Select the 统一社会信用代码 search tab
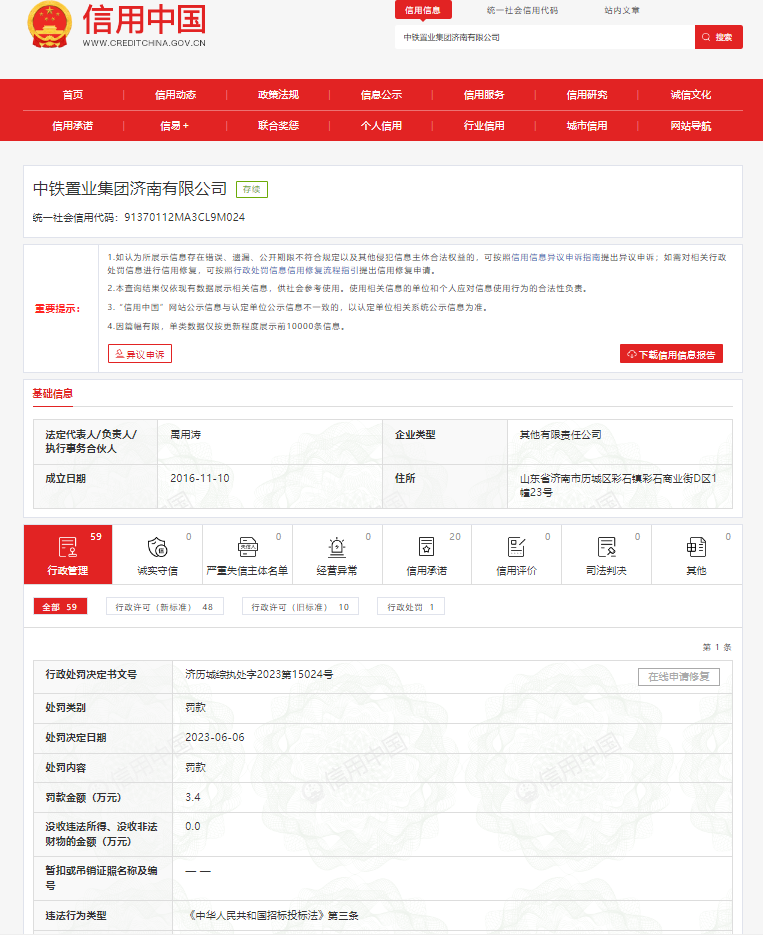This screenshot has width=763, height=941. coord(522,10)
